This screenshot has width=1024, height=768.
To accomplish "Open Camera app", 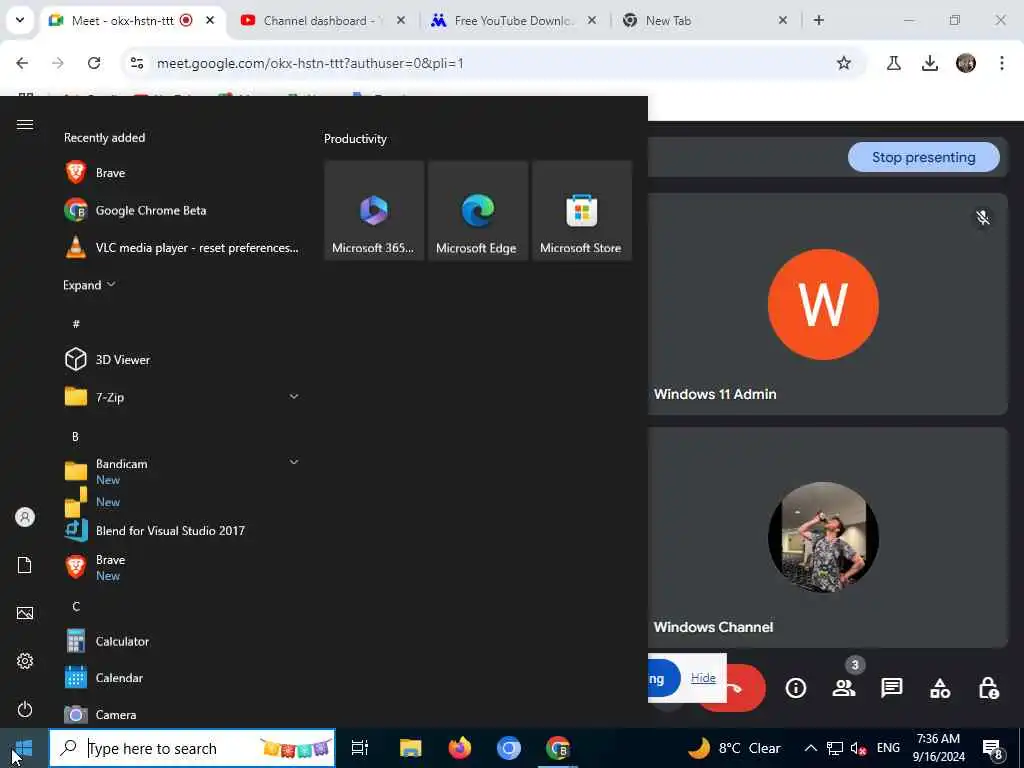I will pyautogui.click(x=182, y=714).
